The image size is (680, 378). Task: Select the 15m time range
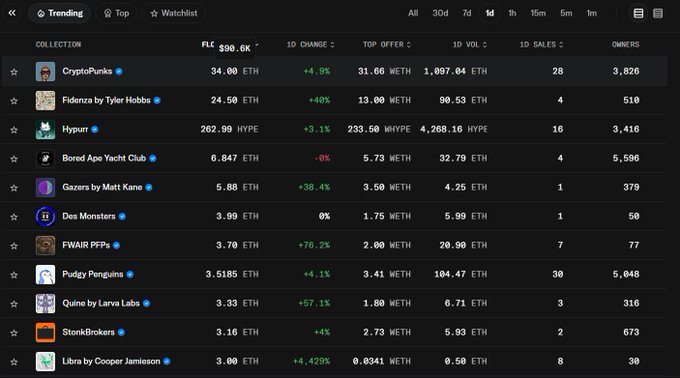tap(538, 13)
